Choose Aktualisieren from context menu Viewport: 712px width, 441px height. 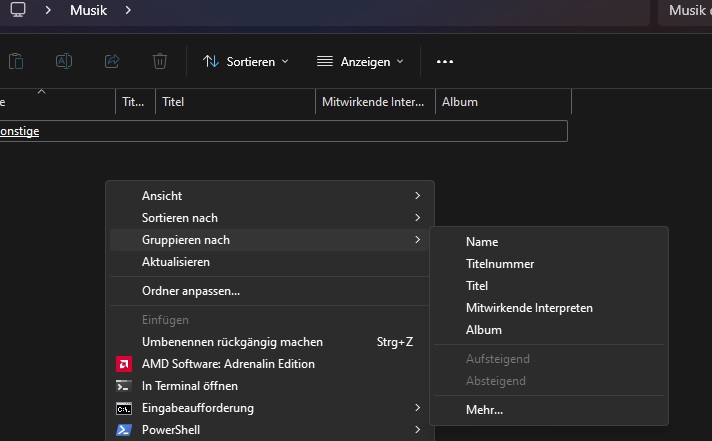(x=176, y=262)
